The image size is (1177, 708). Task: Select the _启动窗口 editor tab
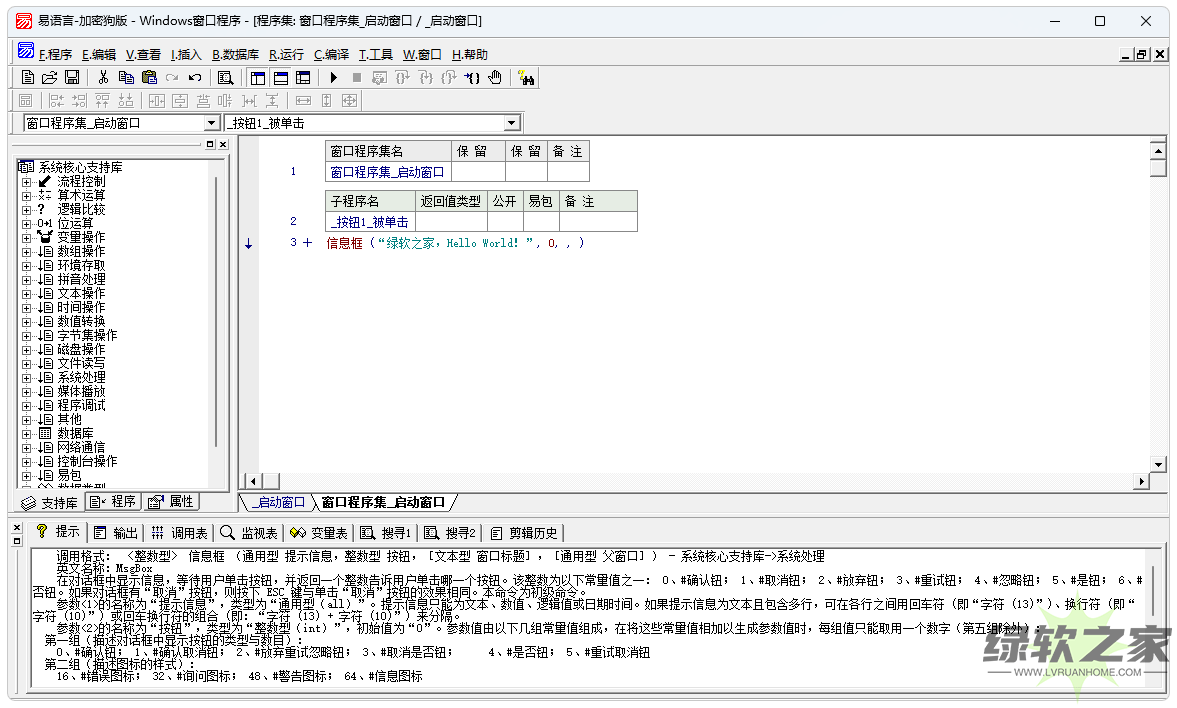[x=277, y=502]
